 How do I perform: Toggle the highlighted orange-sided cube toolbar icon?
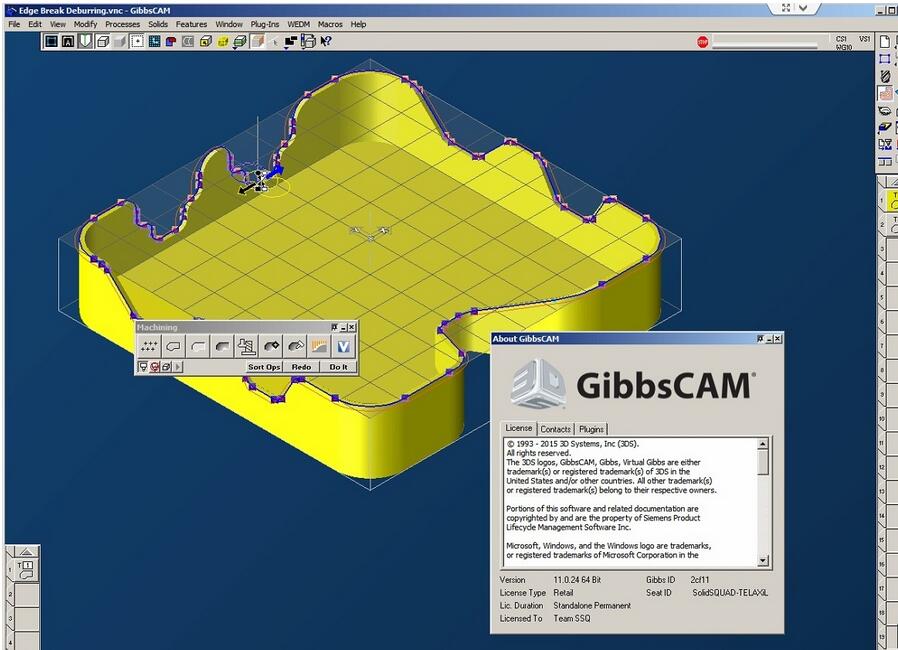click(258, 41)
